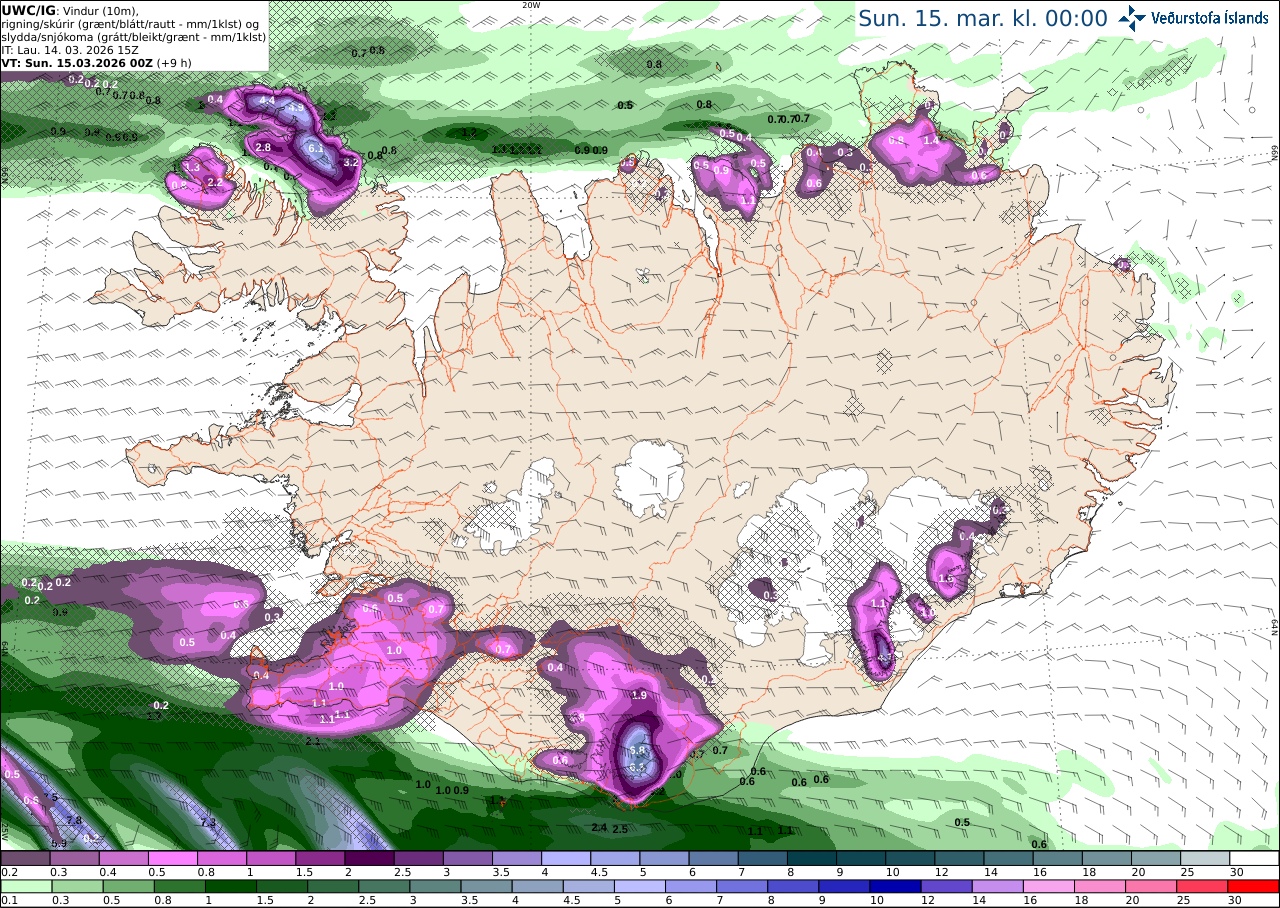This screenshot has height=908, width=1280.
Task: Click the 3.2 snowfall value in the northwest
Action: tap(350, 161)
